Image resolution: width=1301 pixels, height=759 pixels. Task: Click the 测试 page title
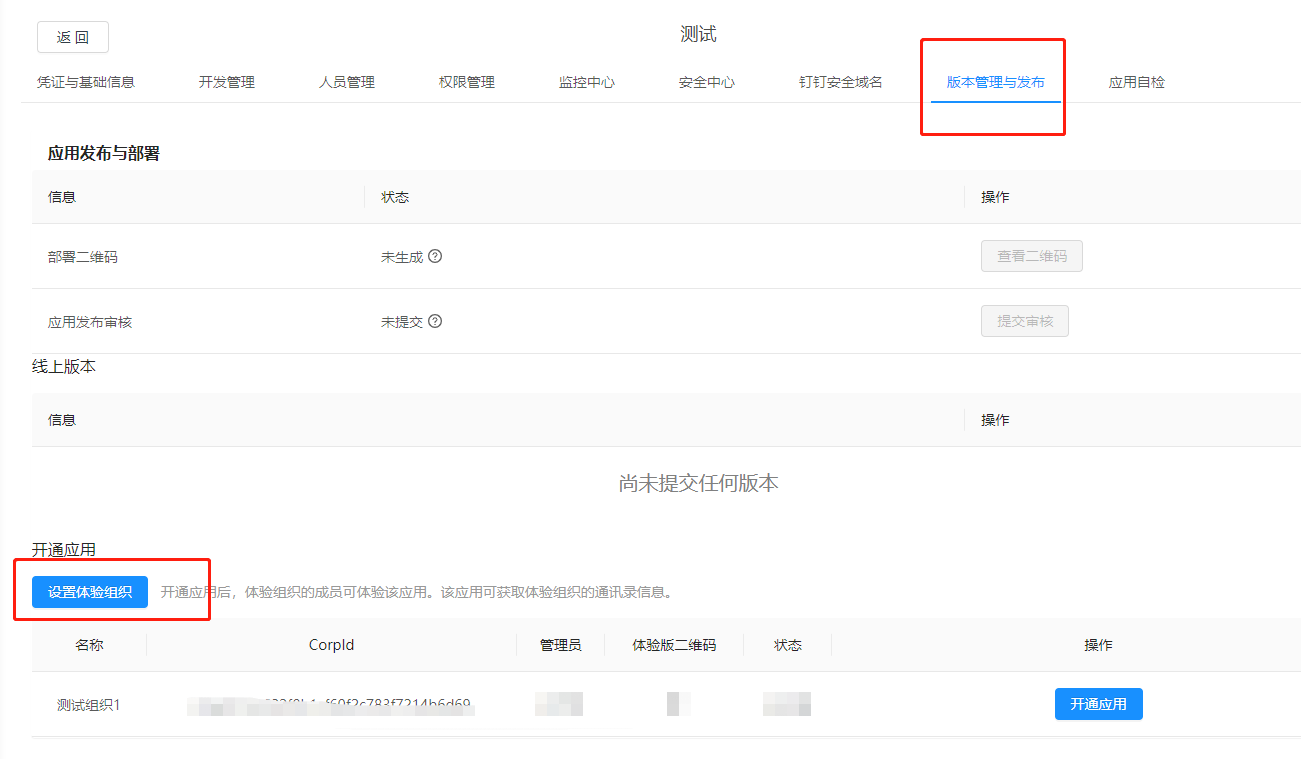(x=698, y=35)
